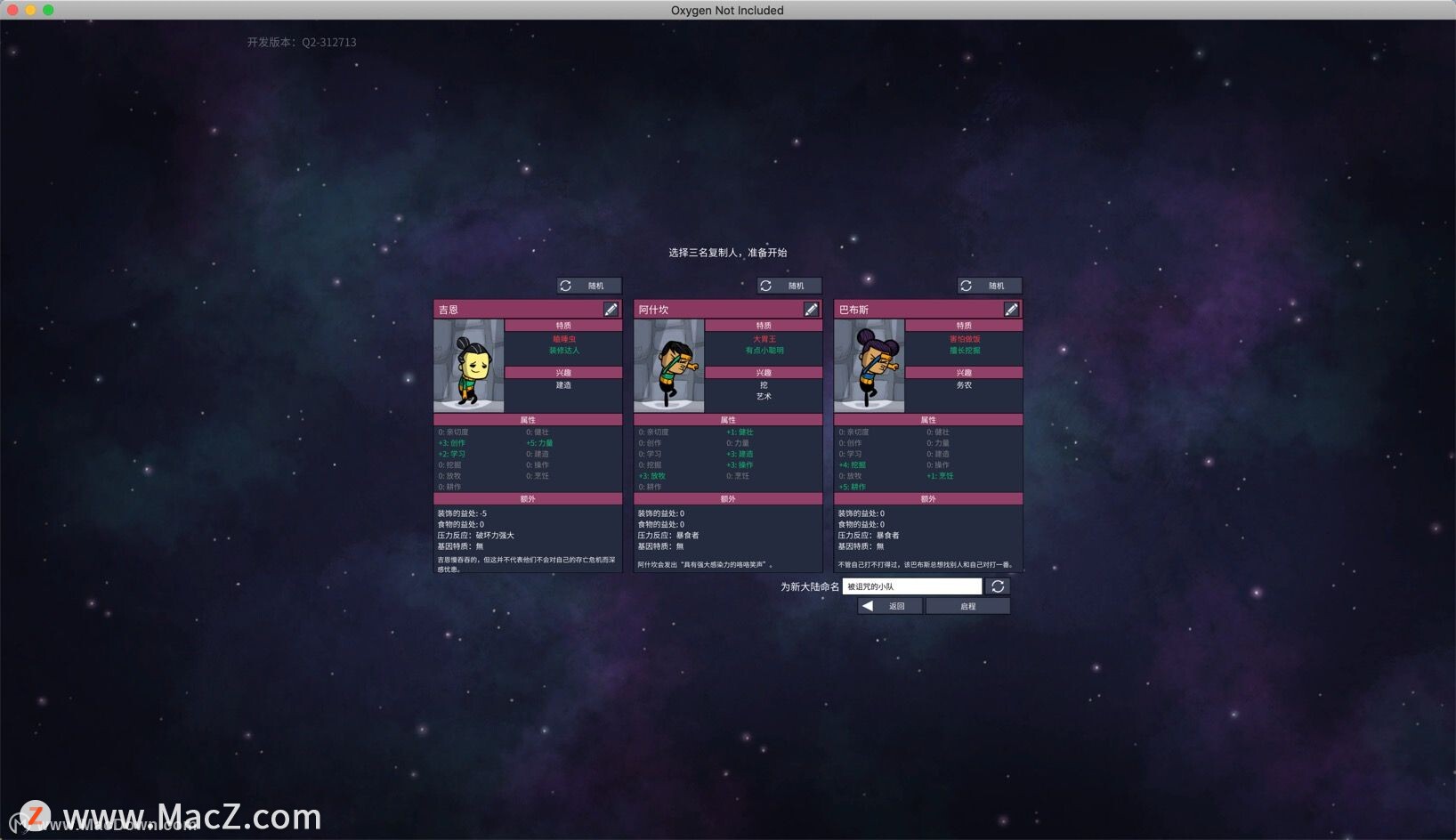Click 吉恩's 特质 section header

click(563, 326)
